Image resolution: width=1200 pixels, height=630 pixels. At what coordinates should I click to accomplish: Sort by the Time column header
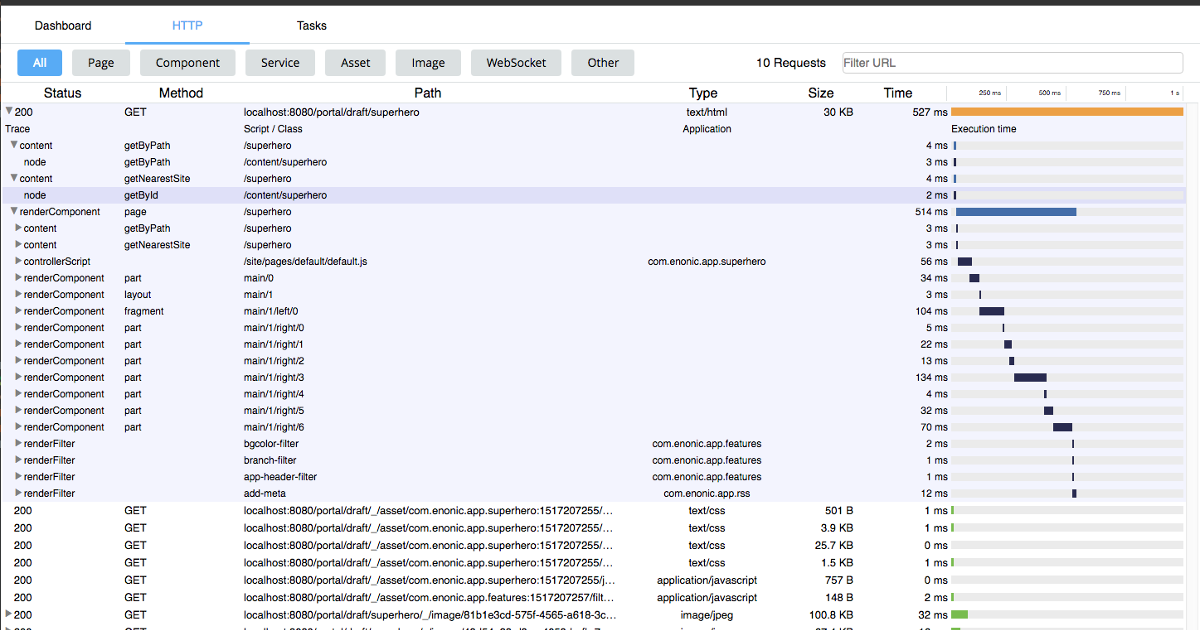point(898,93)
